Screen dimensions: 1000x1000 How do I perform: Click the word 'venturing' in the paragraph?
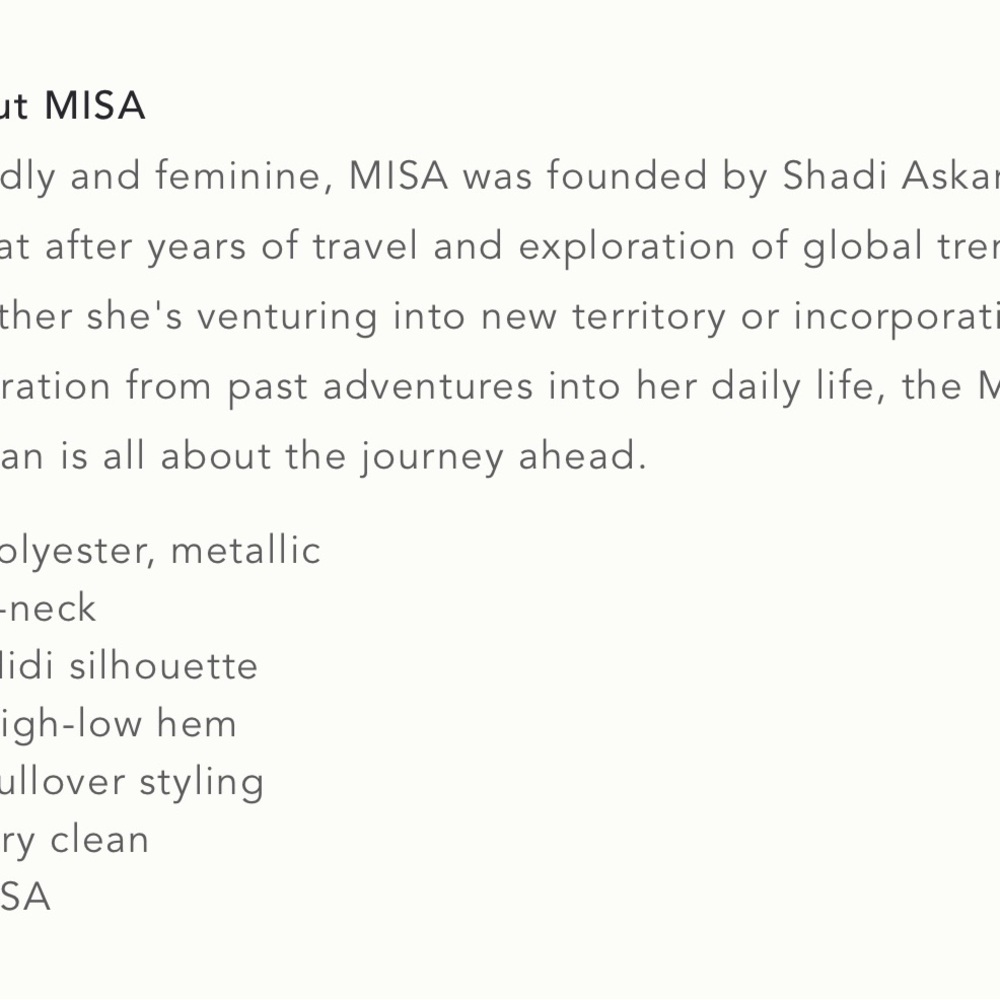(287, 316)
